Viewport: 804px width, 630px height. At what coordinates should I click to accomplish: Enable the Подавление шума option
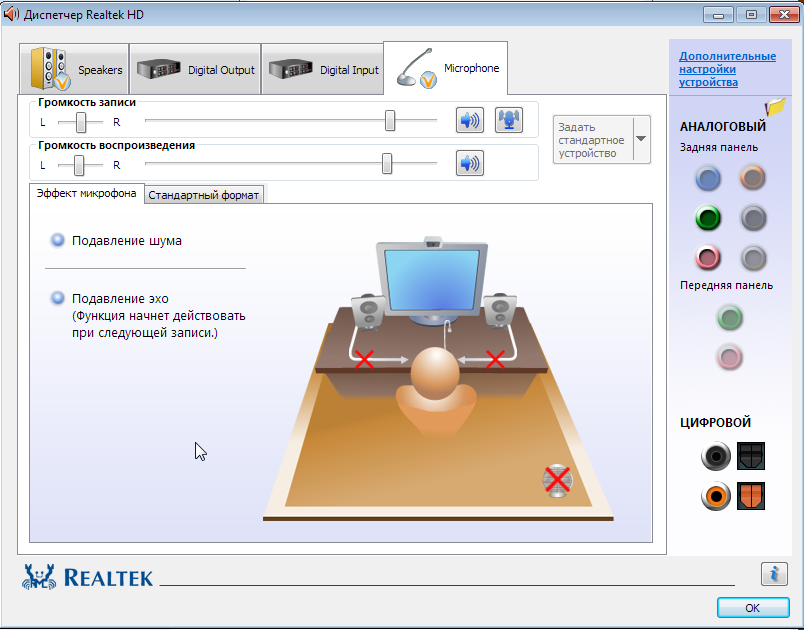point(58,240)
